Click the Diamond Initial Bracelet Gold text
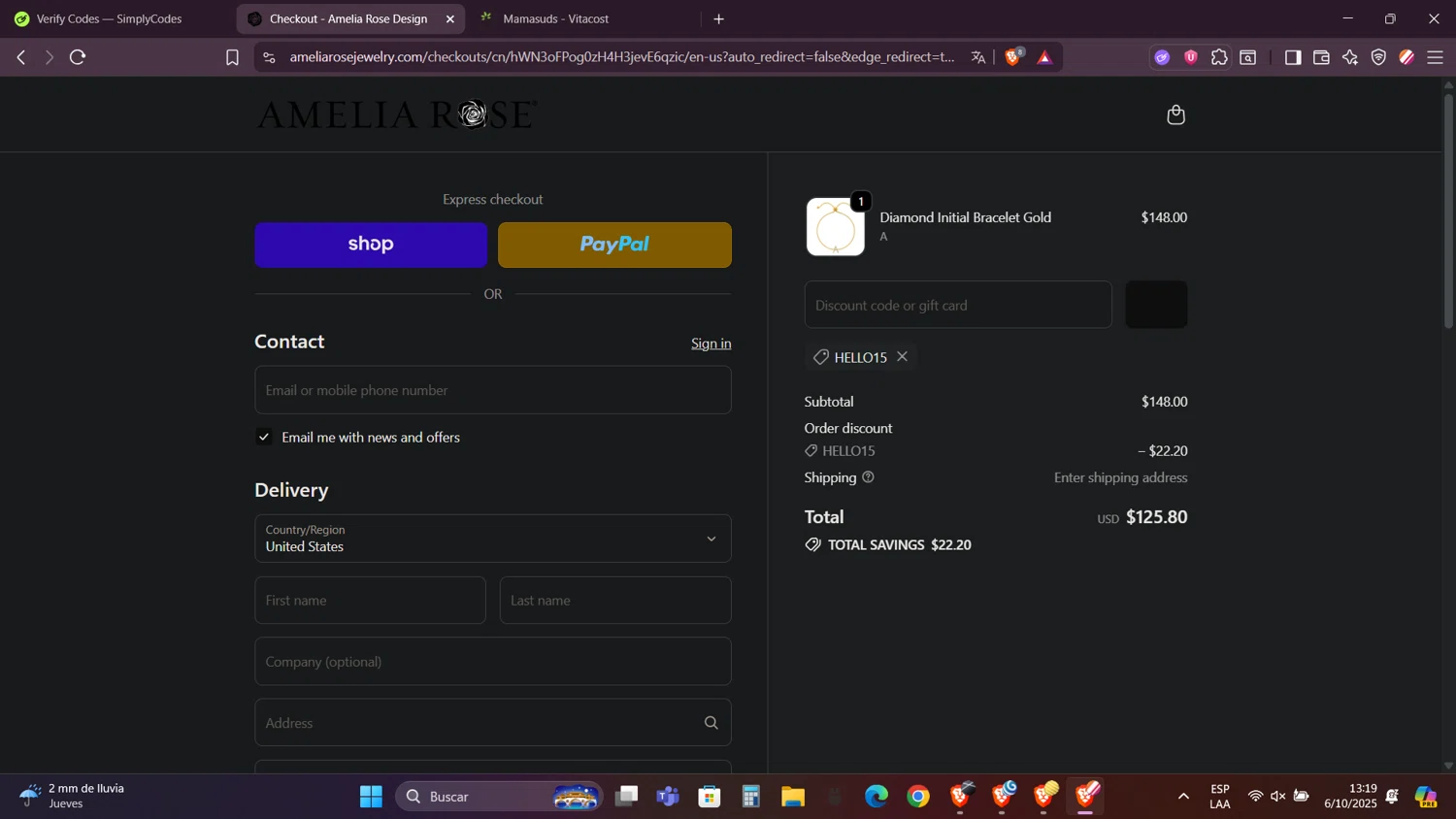This screenshot has height=819, width=1456. tap(965, 217)
